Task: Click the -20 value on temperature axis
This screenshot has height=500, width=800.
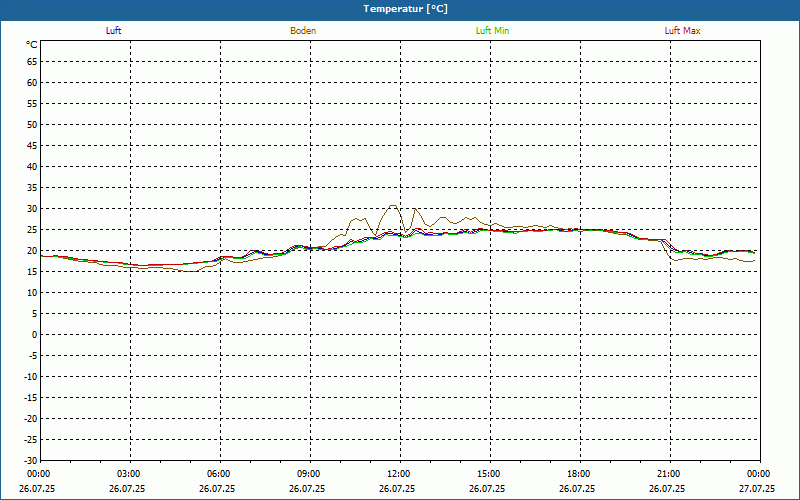Action: 30,419
